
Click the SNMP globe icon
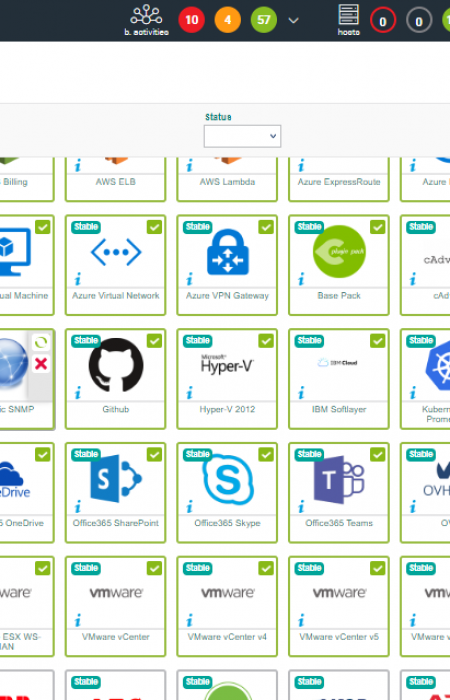coord(13,362)
